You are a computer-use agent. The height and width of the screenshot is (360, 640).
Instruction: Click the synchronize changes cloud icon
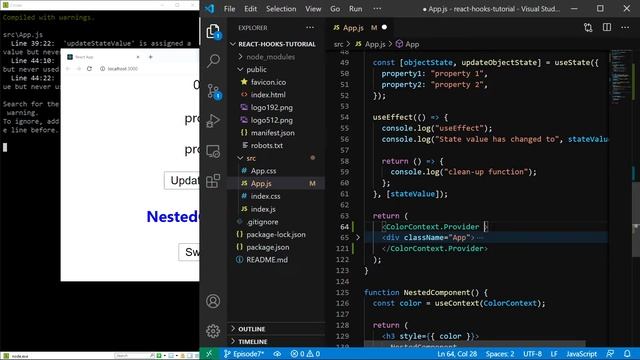click(x=277, y=354)
